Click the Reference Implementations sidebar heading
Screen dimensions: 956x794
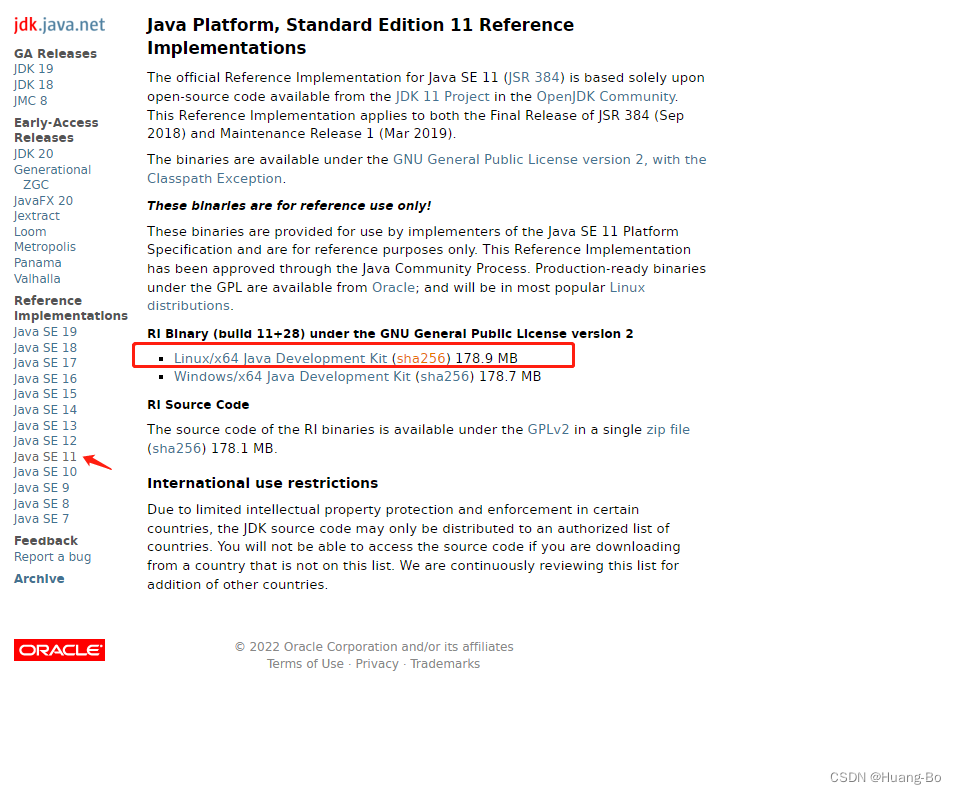pos(71,308)
